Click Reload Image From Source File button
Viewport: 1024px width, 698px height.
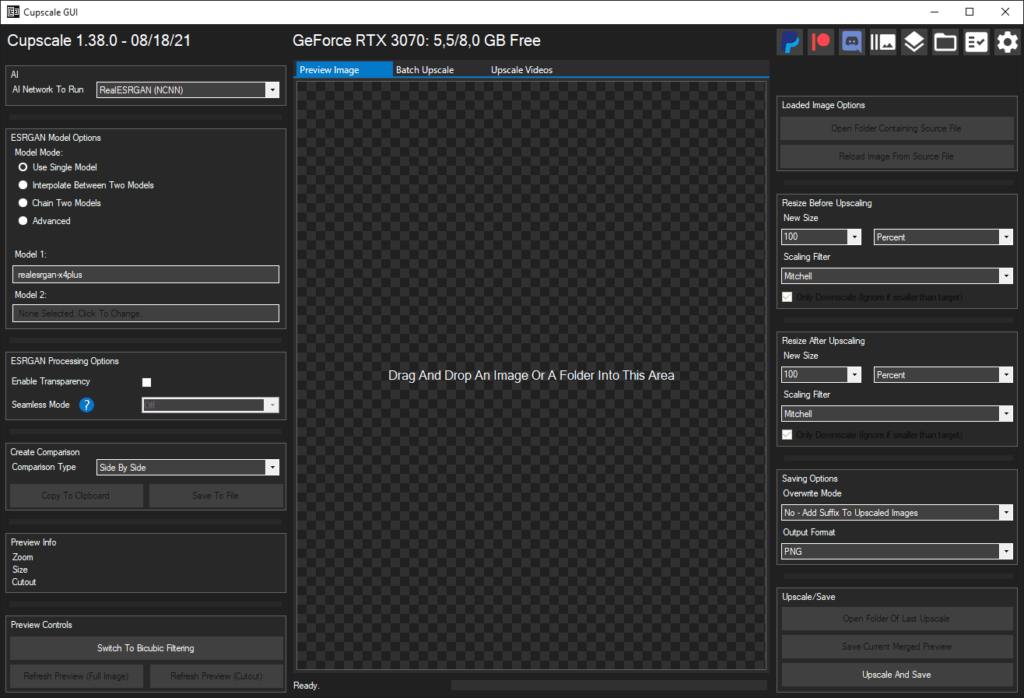tap(897, 157)
